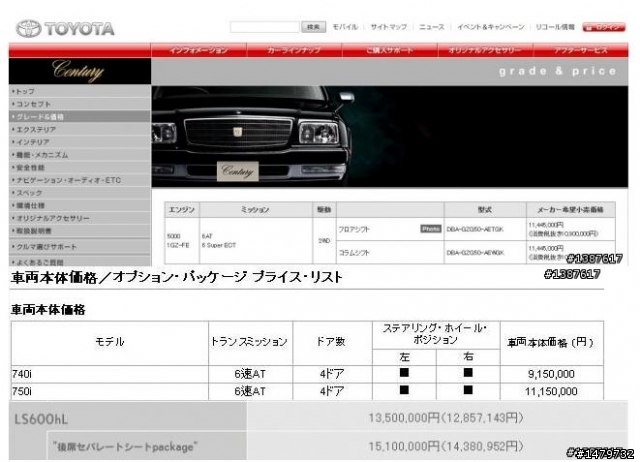Click the LS600hL model label
The width and height of the screenshot is (640, 462).
pyautogui.click(x=41, y=419)
